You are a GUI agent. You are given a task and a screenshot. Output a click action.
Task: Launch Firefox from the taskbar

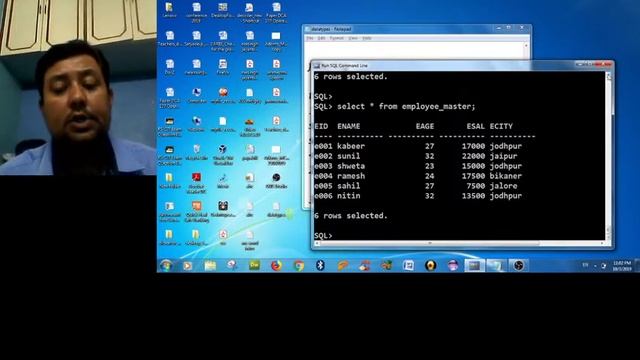(x=276, y=266)
